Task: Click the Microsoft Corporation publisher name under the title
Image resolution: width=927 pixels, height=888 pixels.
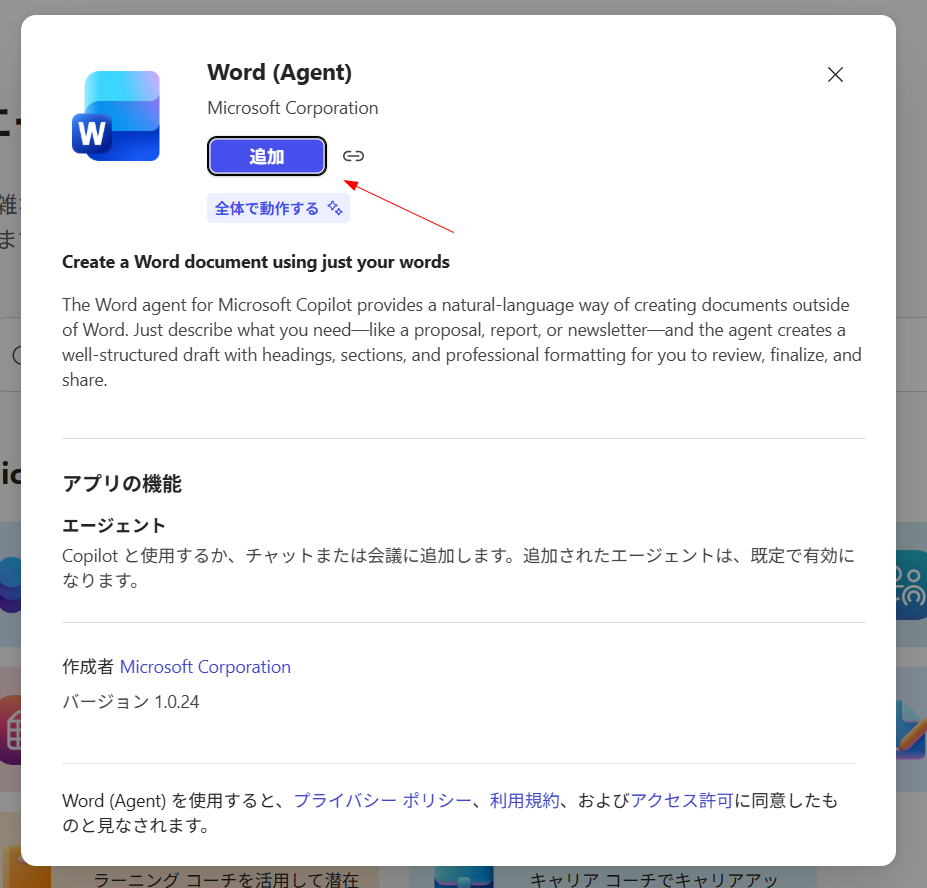Action: tap(292, 108)
